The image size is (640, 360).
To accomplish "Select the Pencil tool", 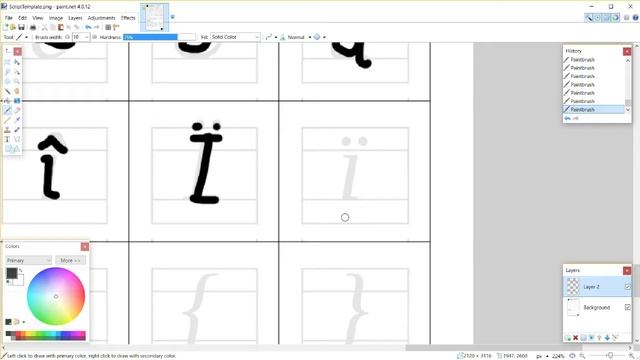I will [7, 120].
